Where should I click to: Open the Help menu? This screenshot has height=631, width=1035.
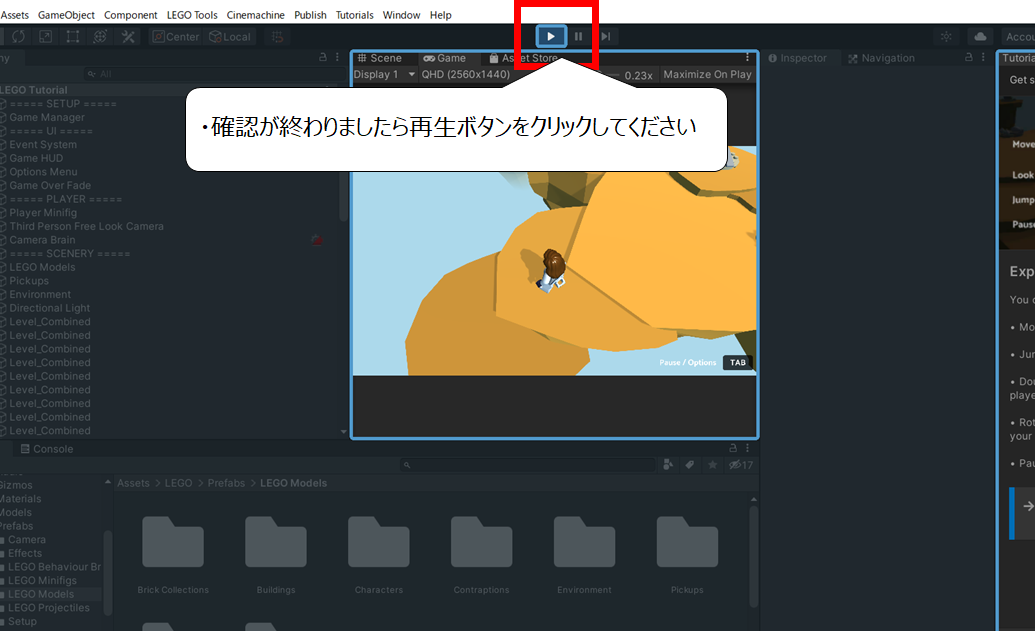click(440, 15)
